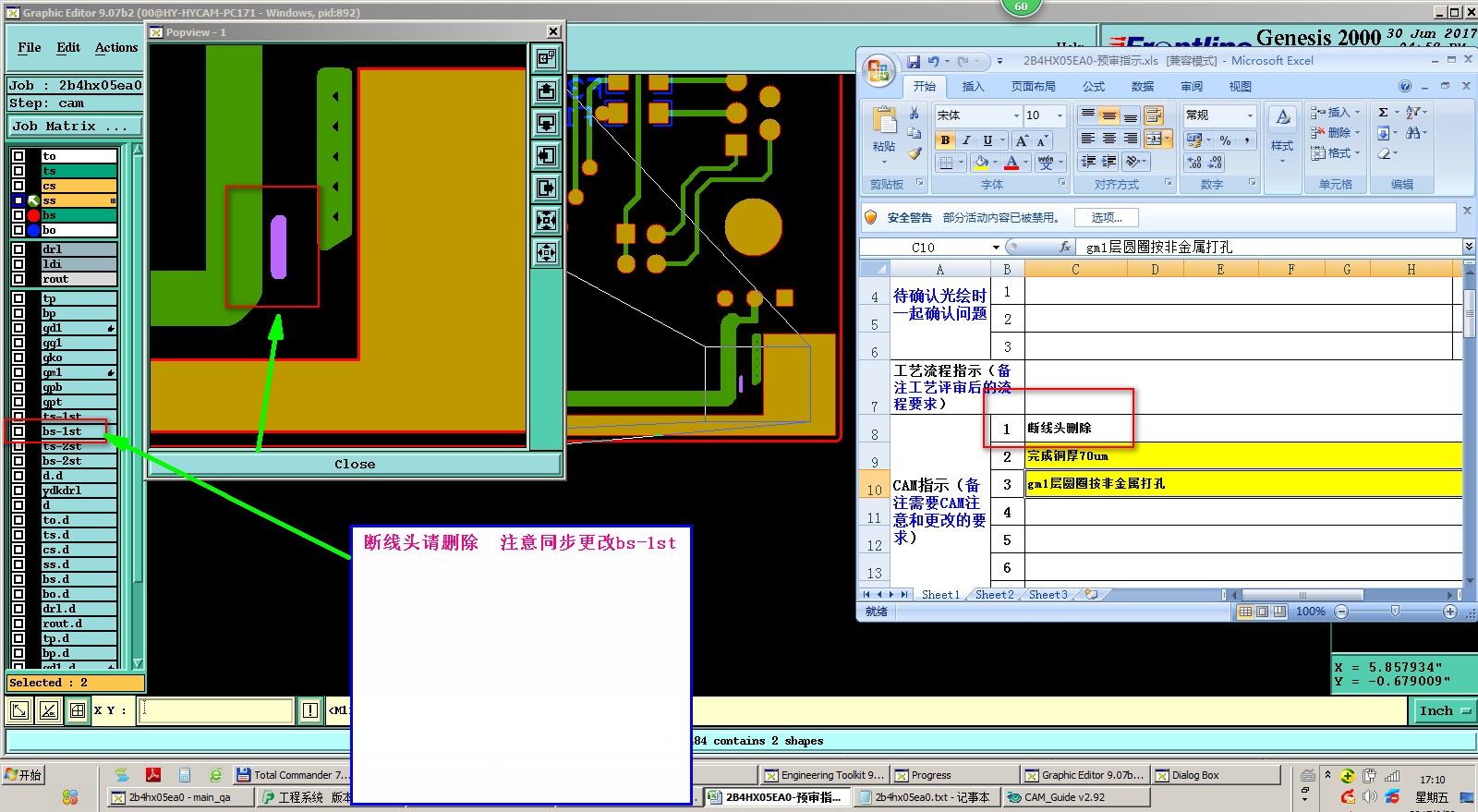Click the exclamation icon right of coordinate field
The height and width of the screenshot is (812, 1478).
[310, 710]
